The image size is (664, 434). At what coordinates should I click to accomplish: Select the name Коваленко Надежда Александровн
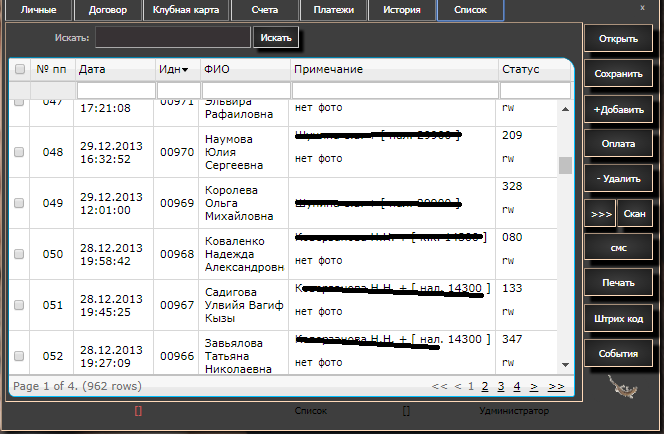pos(244,254)
